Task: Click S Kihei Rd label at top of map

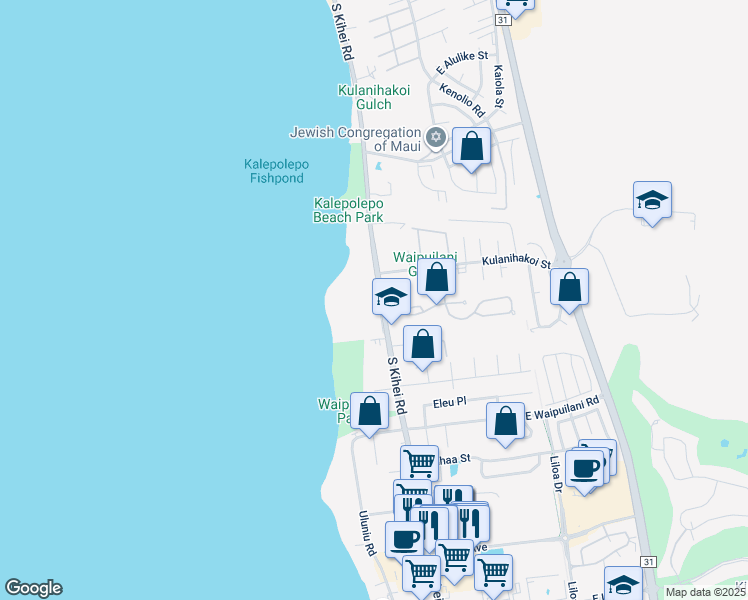Action: point(342,31)
